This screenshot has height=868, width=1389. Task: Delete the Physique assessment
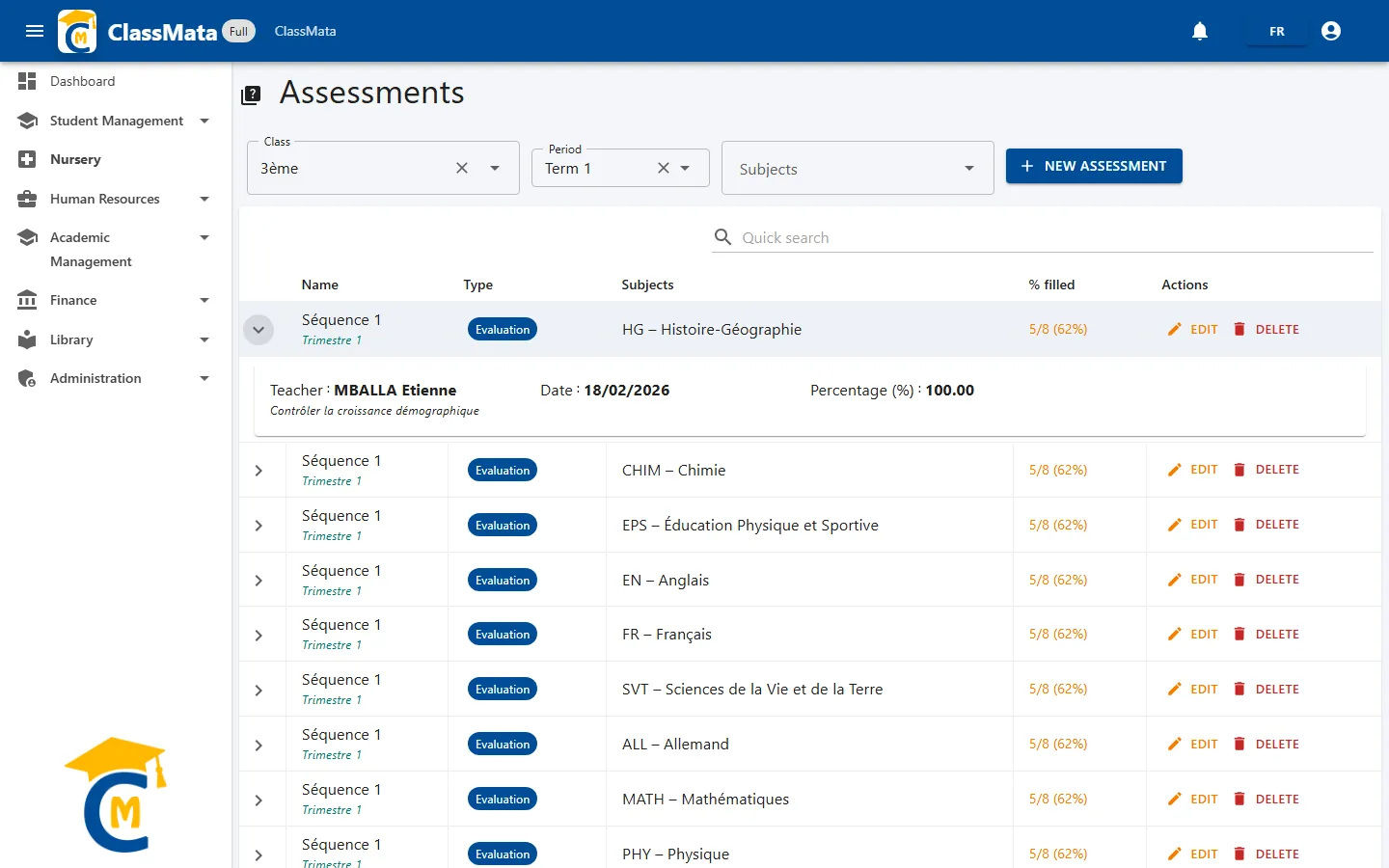1266,854
